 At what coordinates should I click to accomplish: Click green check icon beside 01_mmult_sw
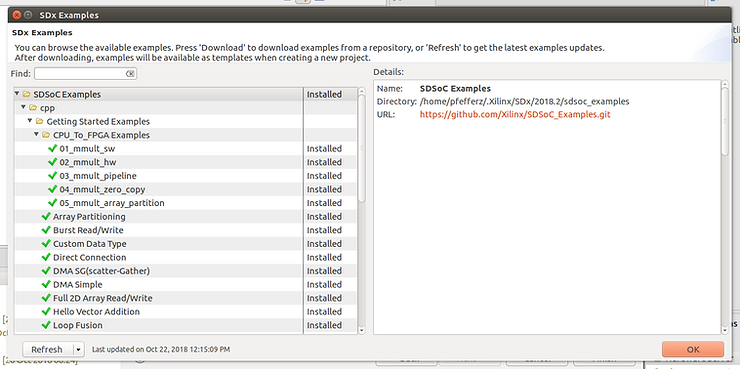(53, 149)
